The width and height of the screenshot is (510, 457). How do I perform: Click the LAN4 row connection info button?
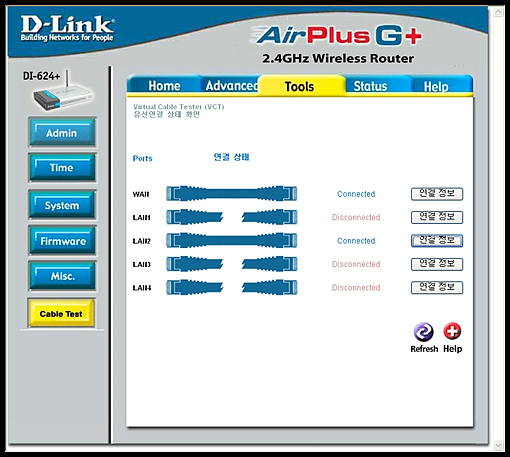coord(437,287)
